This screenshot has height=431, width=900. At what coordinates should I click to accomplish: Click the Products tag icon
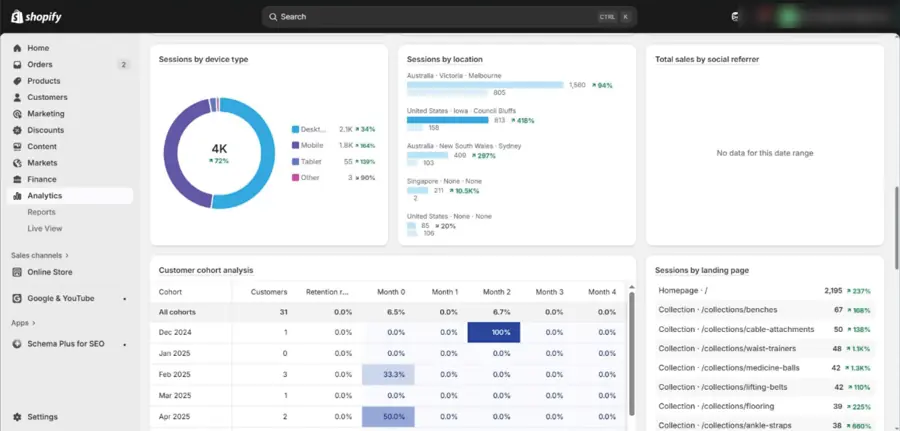coord(17,81)
